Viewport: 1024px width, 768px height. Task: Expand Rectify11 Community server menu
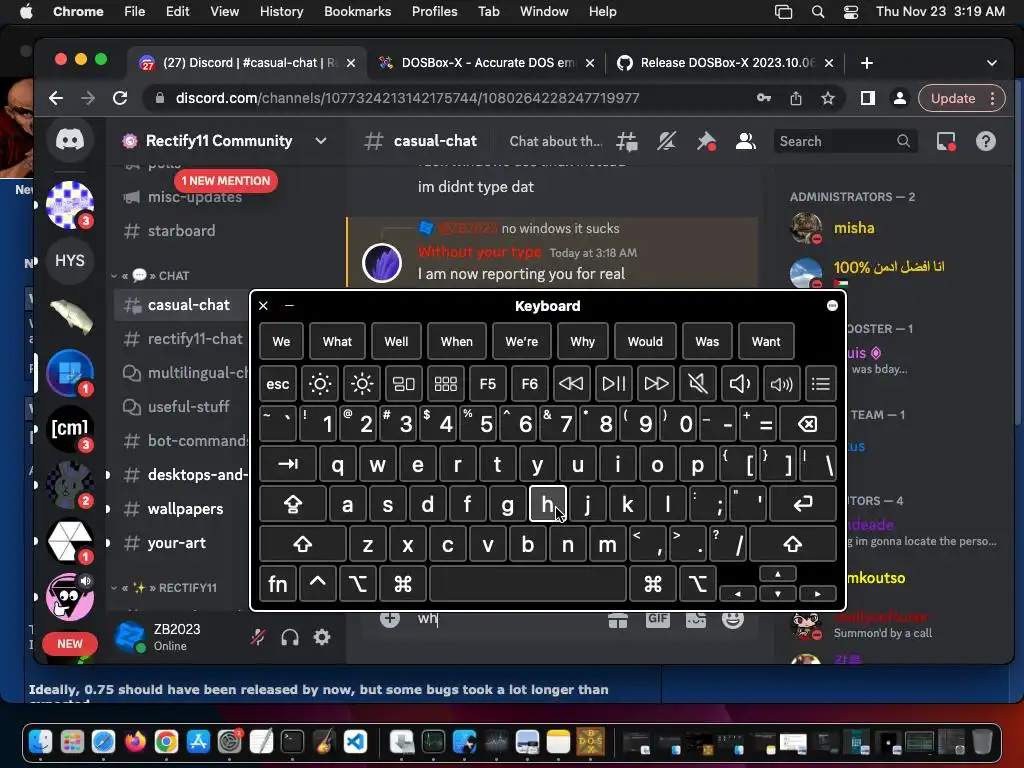click(x=321, y=140)
